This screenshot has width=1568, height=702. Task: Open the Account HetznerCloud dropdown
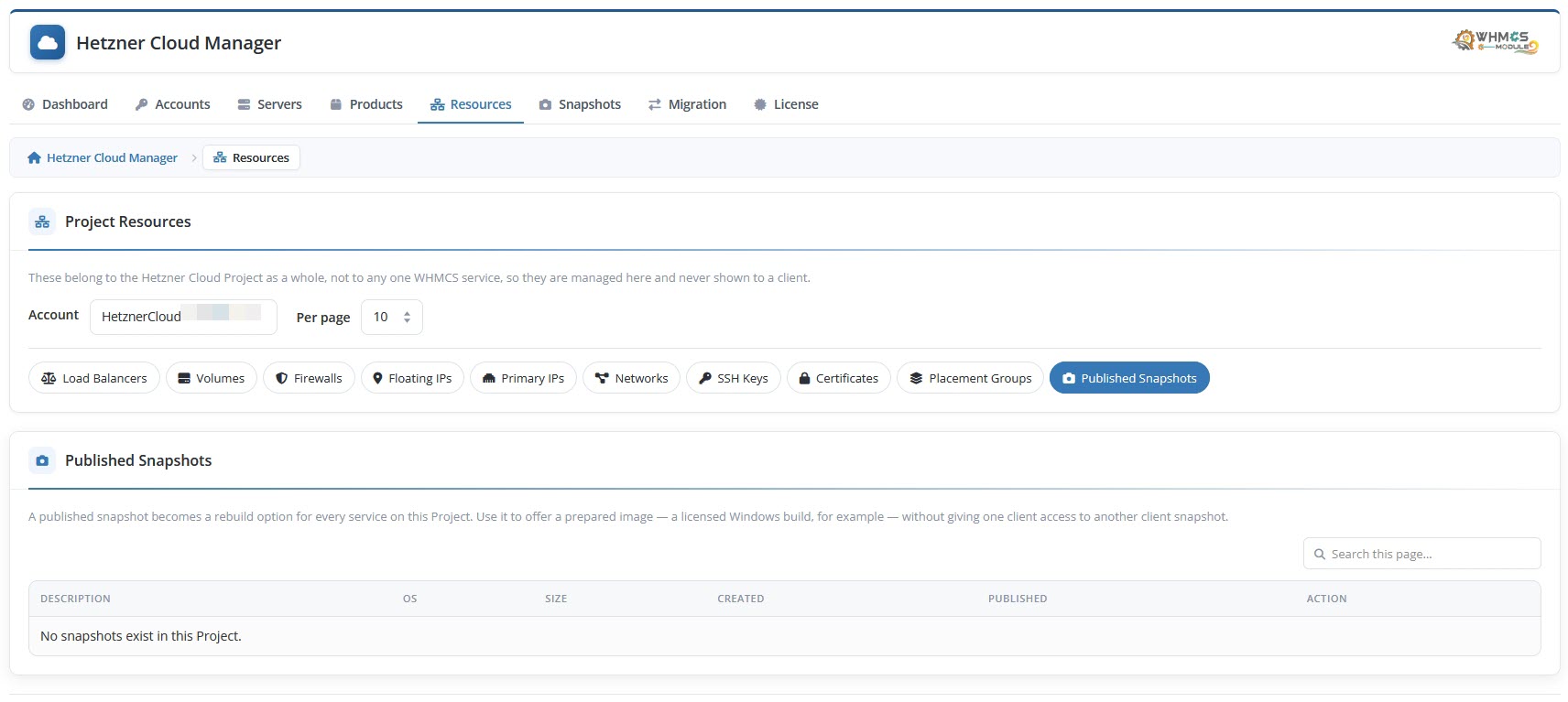(183, 317)
